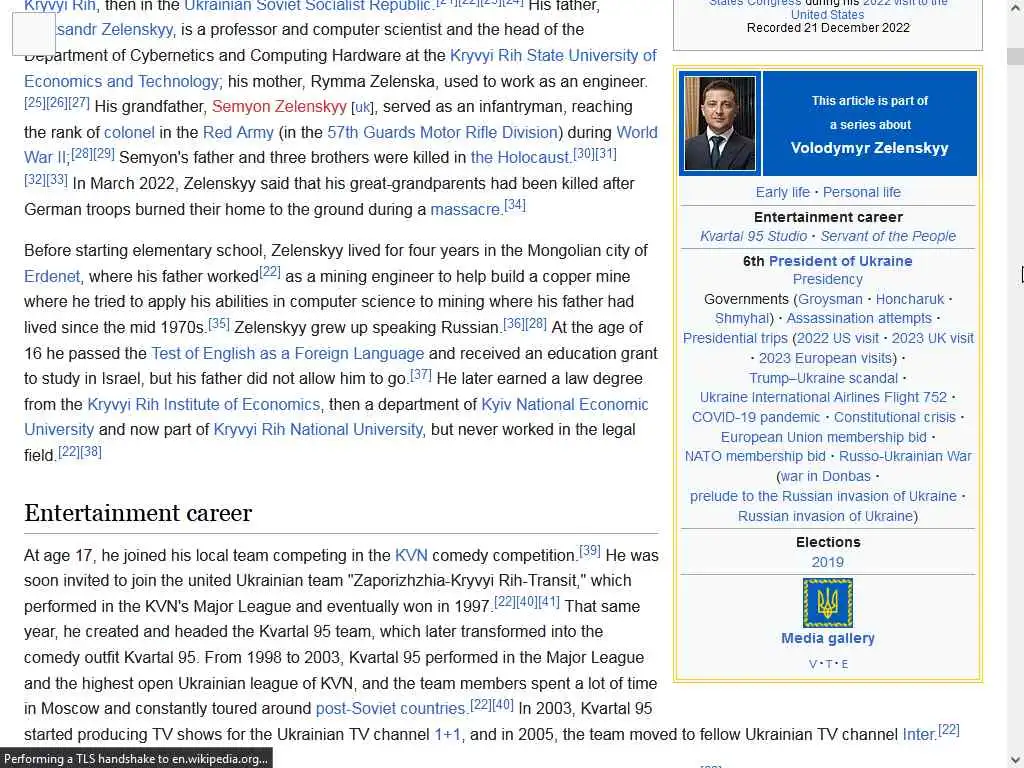Screen dimensions: 1024x768
Task: Jump to citation 35
Action: [x=219, y=323]
